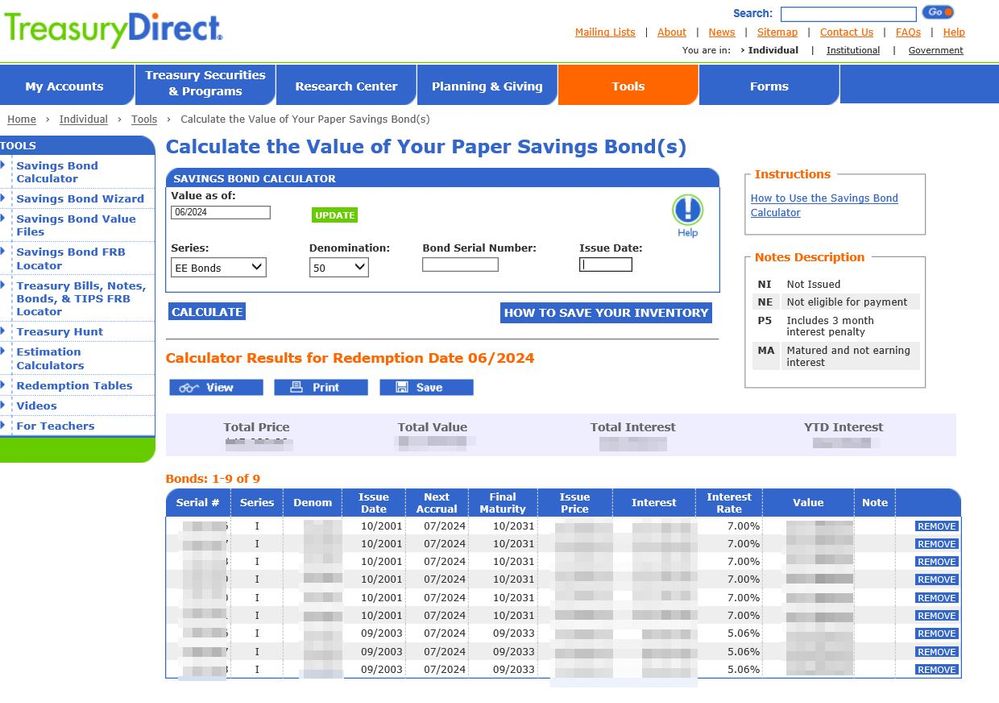Open the Series EE Bonds dropdown
999x703 pixels.
point(219,268)
